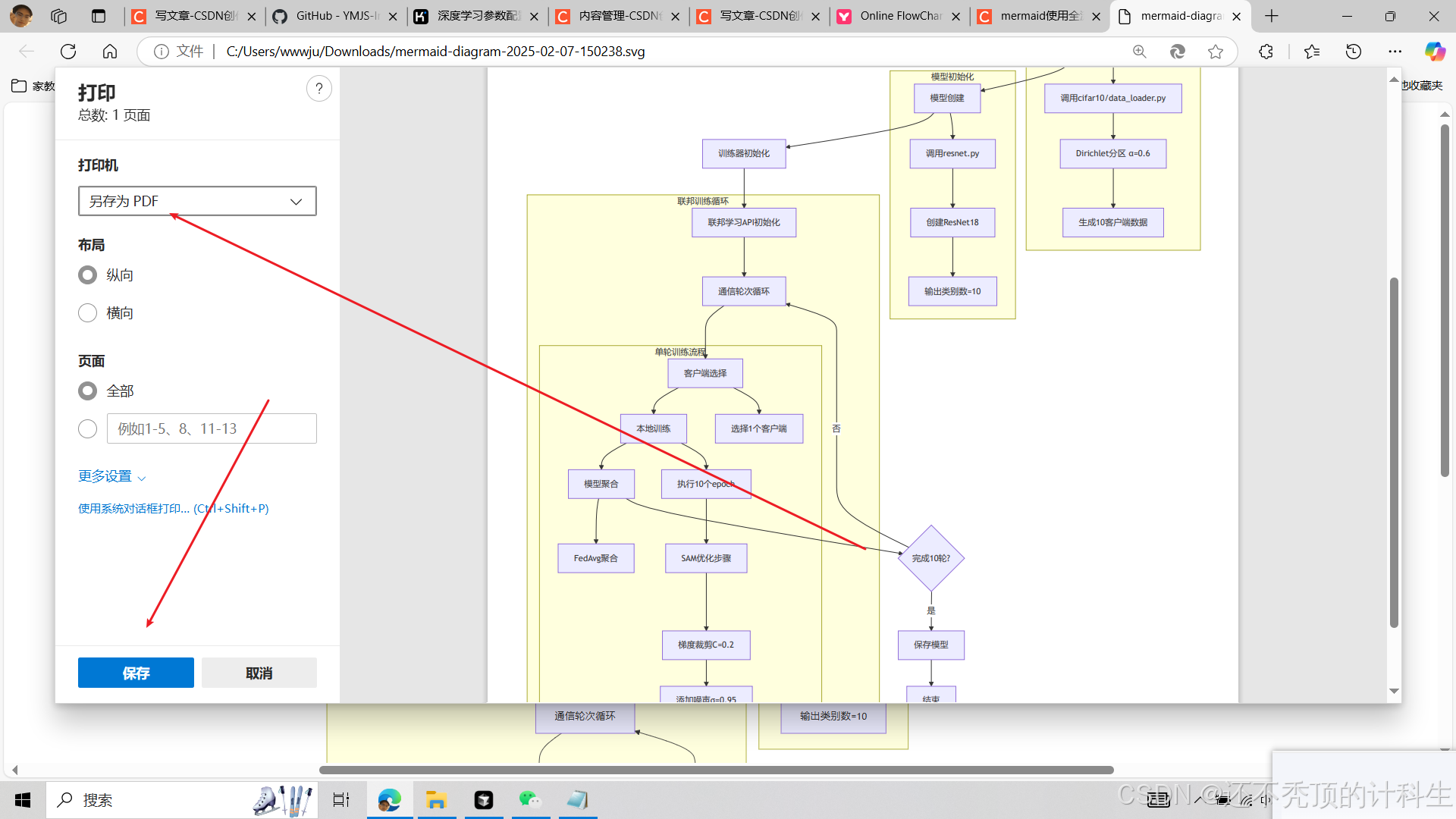
Task: Open browser history clock icon
Action: pyautogui.click(x=1354, y=52)
